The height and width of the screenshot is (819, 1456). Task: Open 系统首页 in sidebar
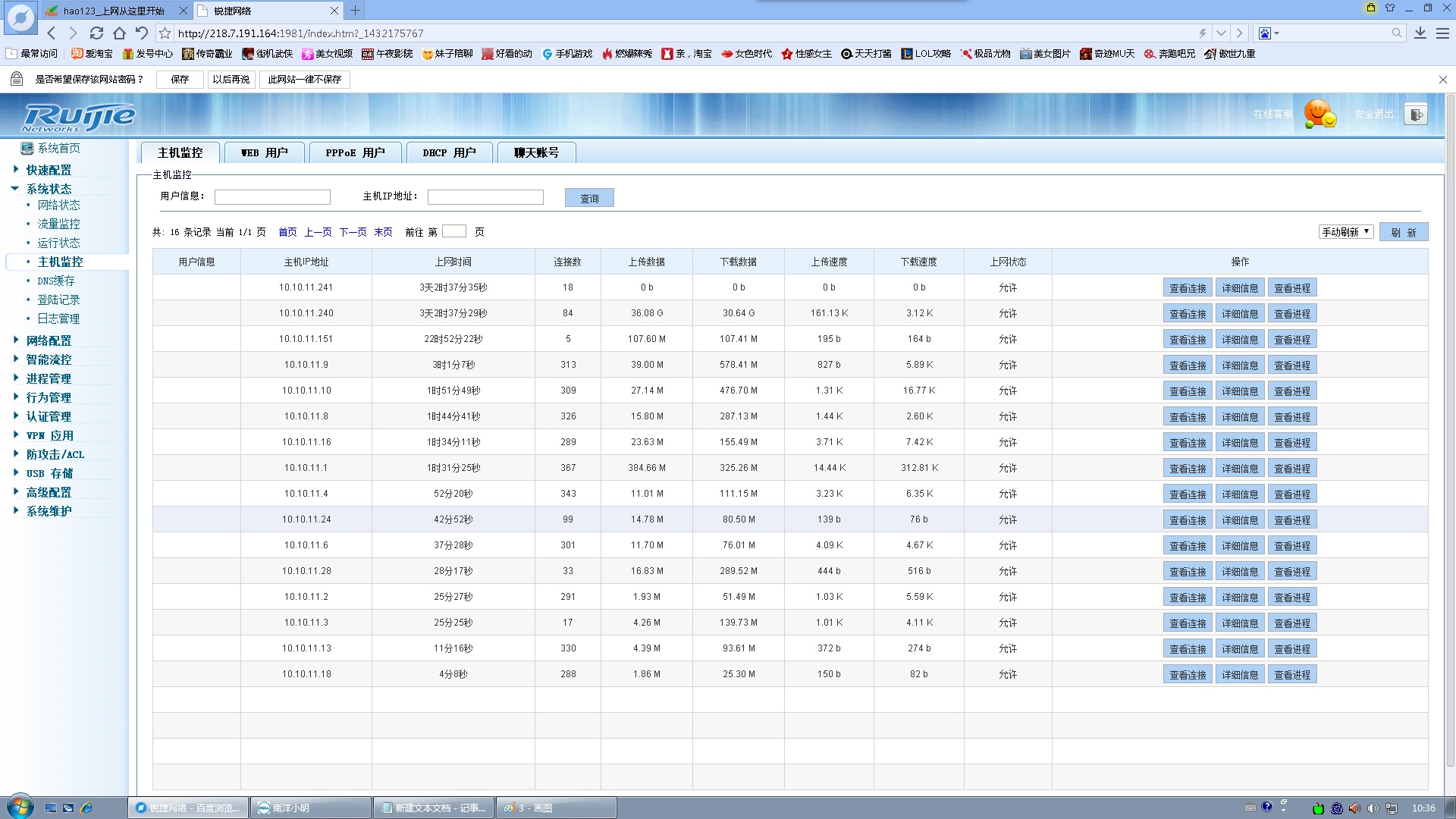[58, 149]
